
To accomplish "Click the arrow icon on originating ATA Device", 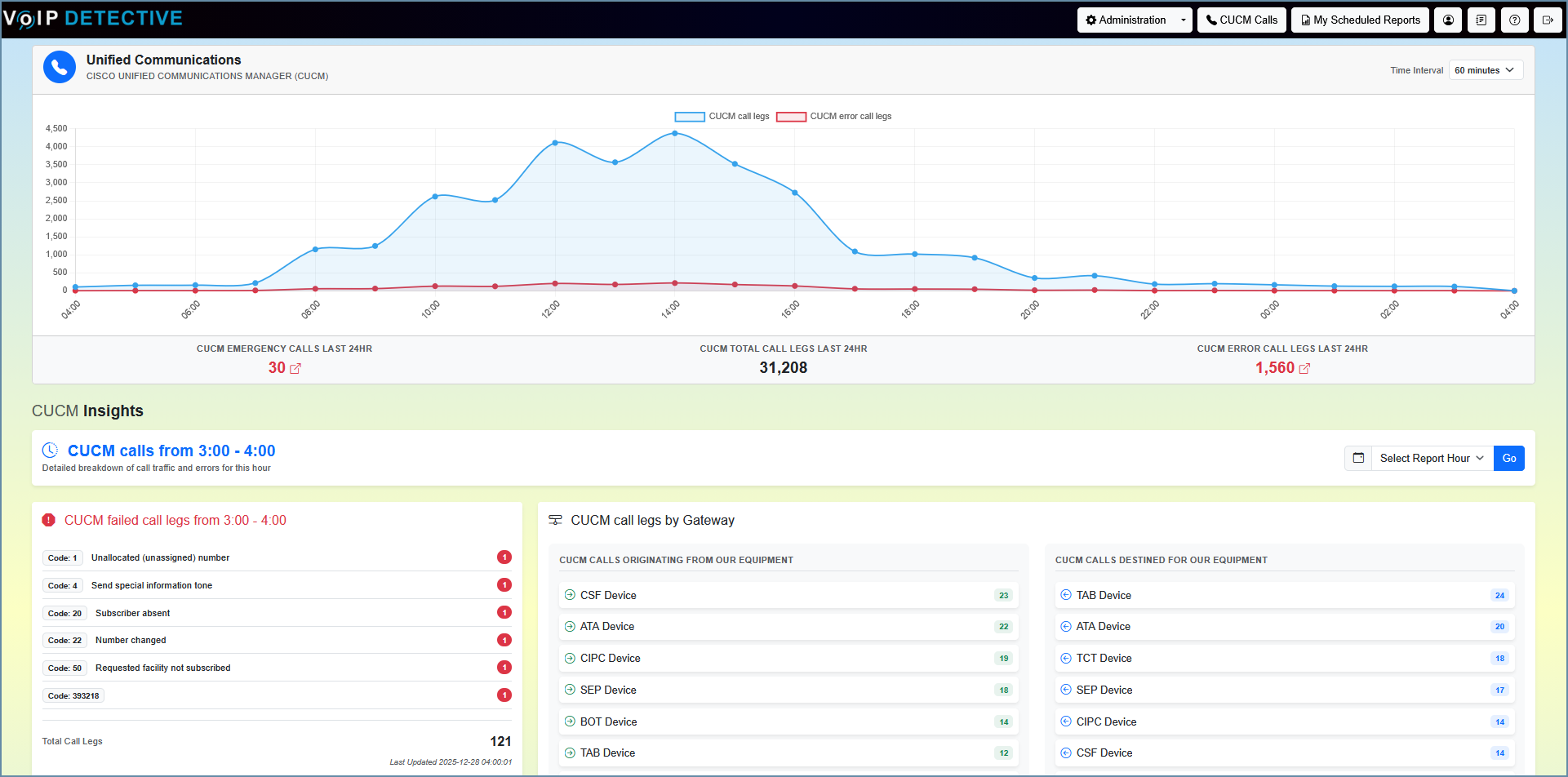I will tap(570, 627).
